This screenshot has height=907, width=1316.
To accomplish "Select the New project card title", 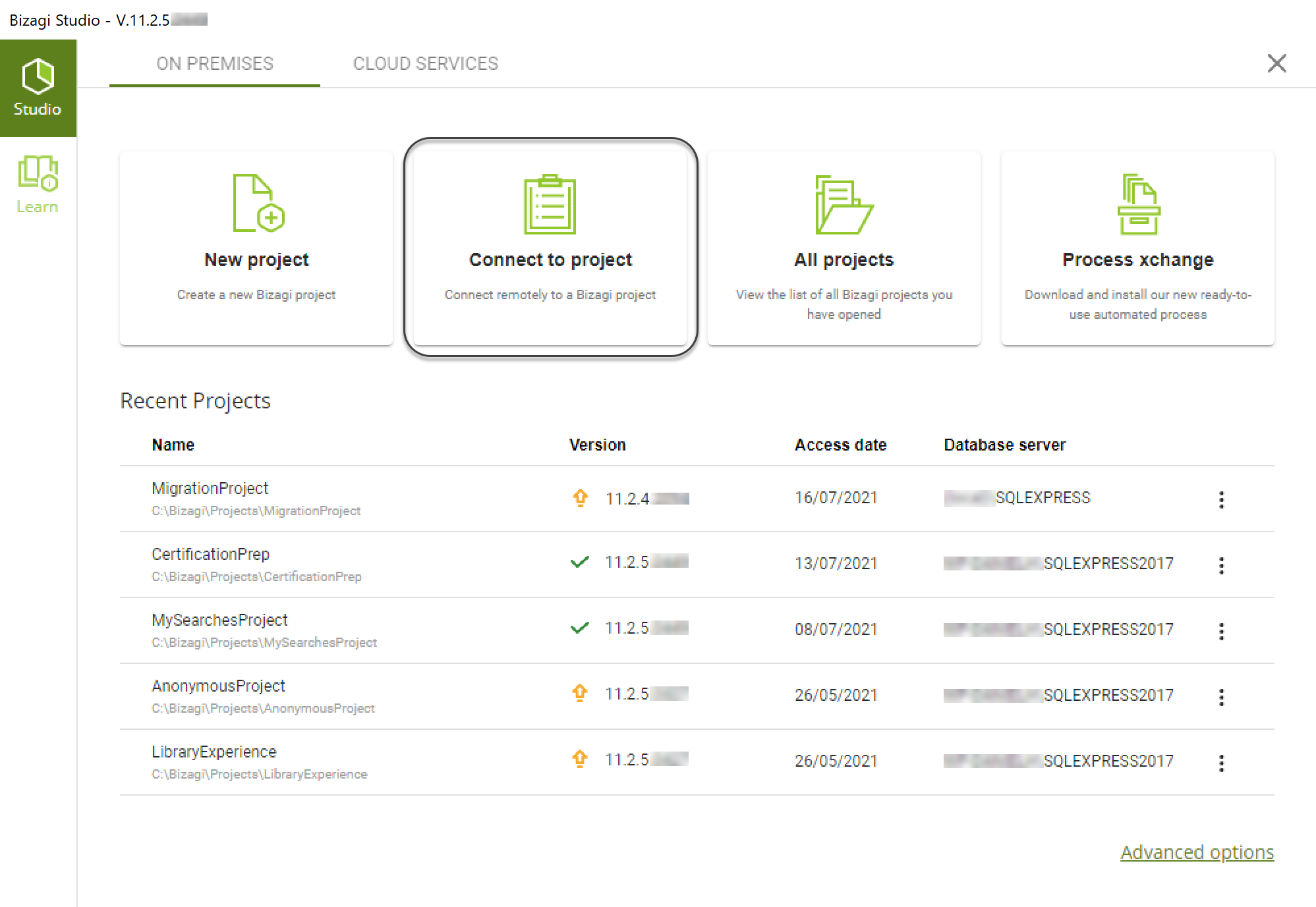I will 256,260.
